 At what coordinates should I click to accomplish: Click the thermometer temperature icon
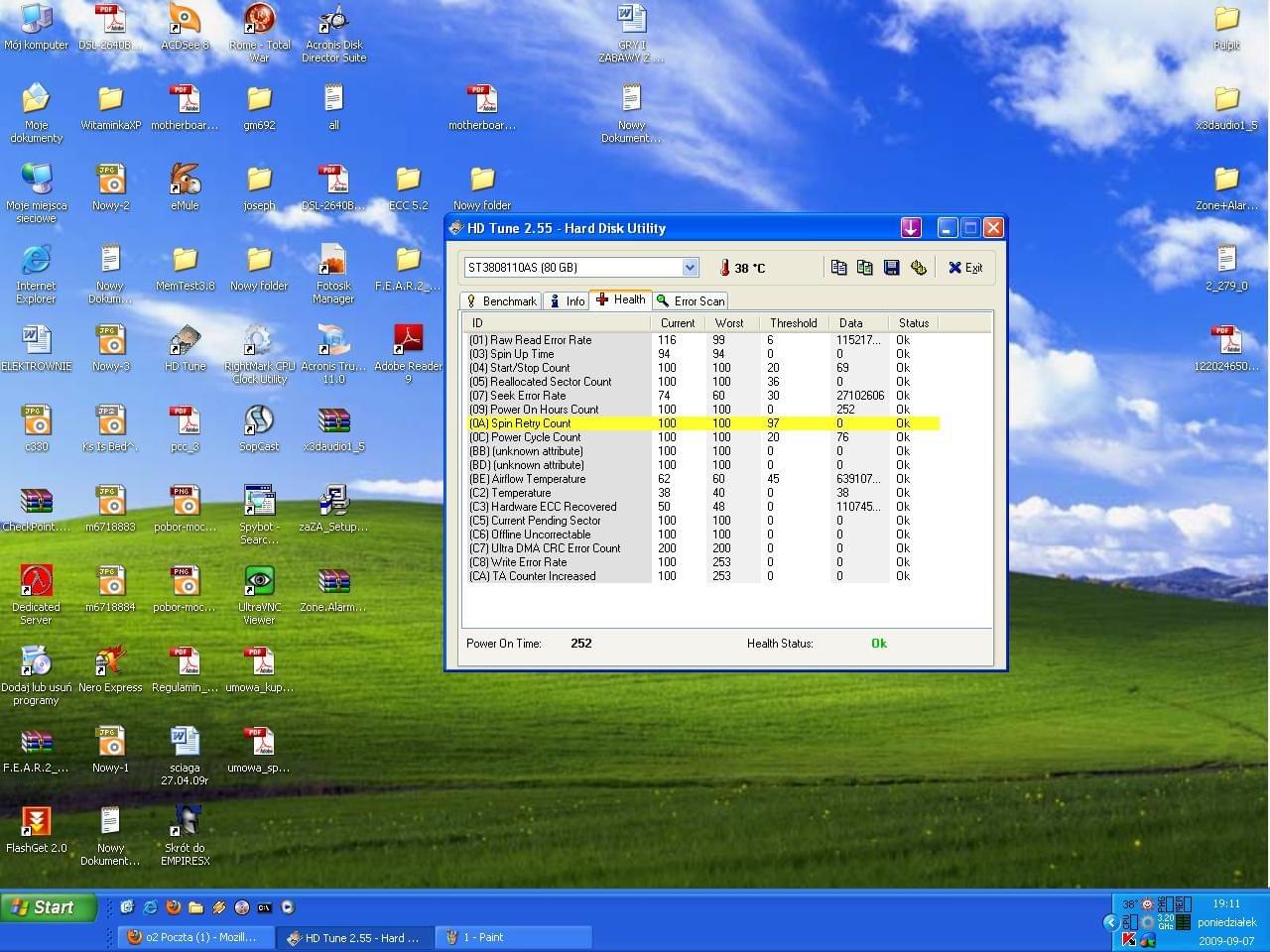[724, 268]
